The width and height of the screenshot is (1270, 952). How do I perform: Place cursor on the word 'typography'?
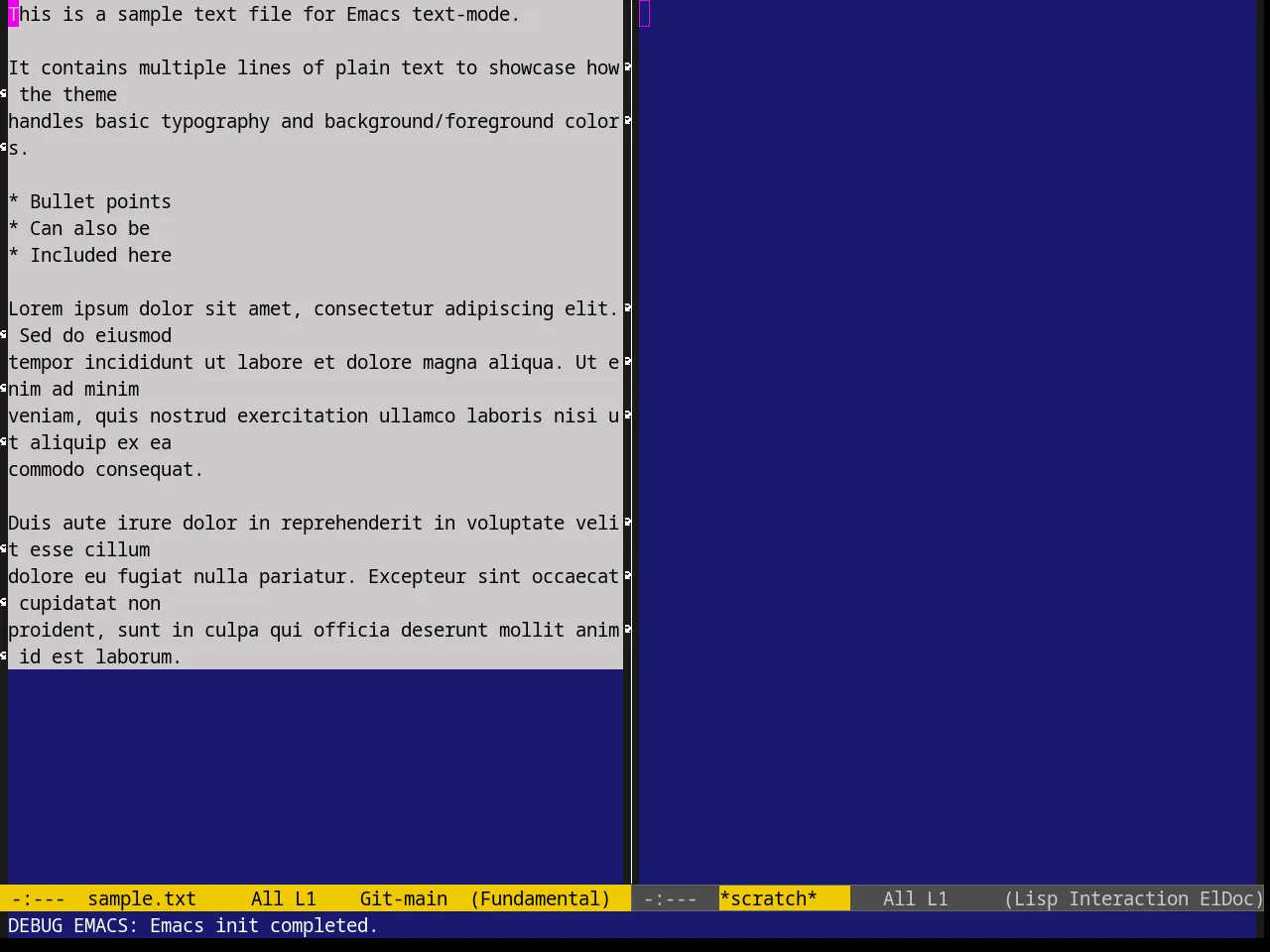pos(215,121)
